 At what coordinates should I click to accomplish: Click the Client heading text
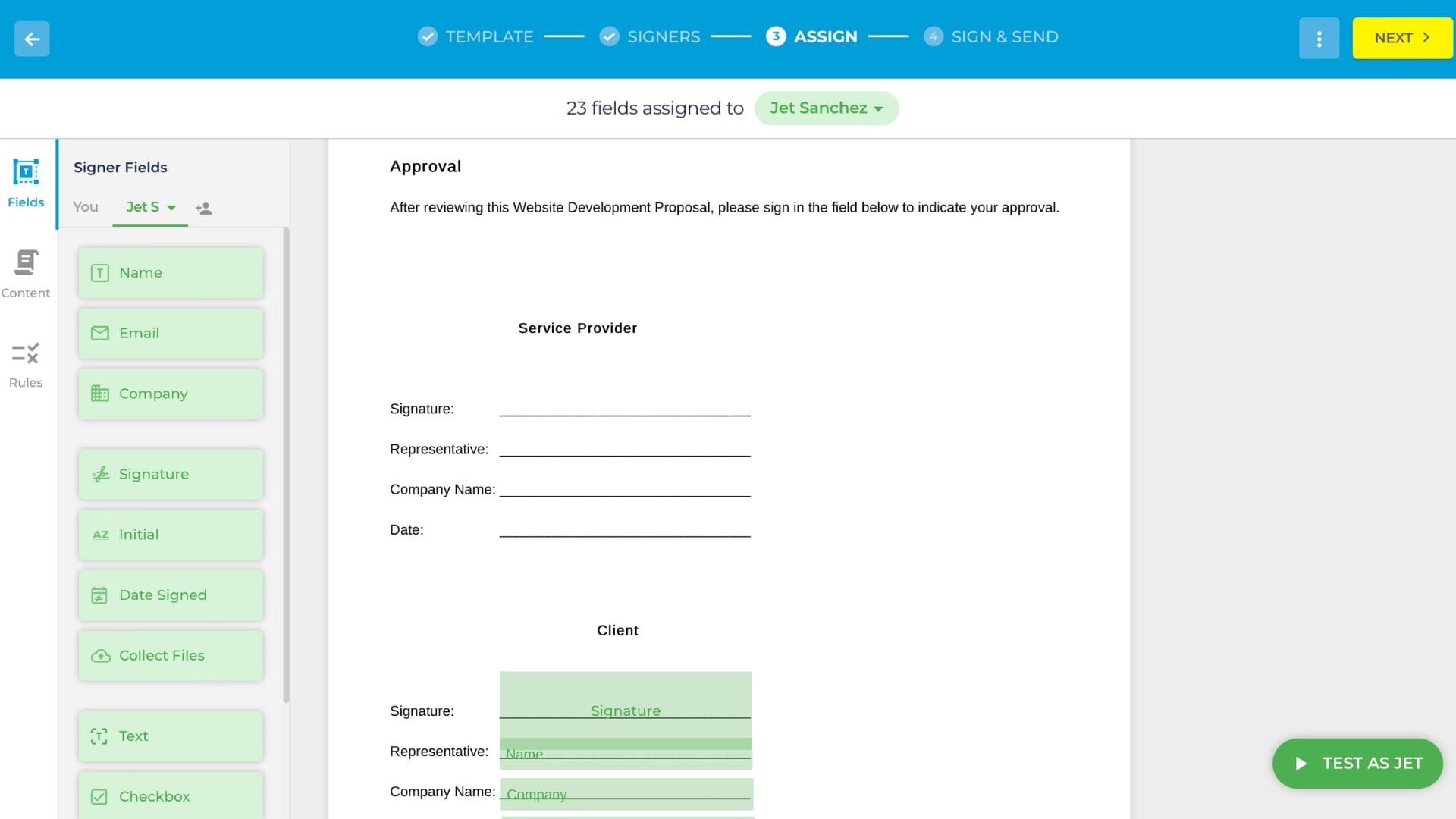617,630
